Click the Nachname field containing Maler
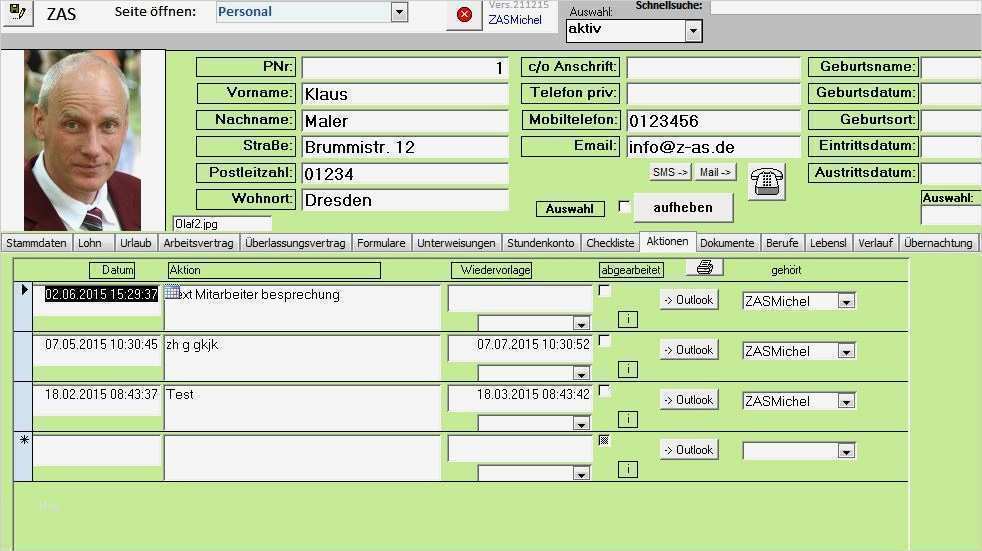This screenshot has height=551, width=982. [405, 121]
